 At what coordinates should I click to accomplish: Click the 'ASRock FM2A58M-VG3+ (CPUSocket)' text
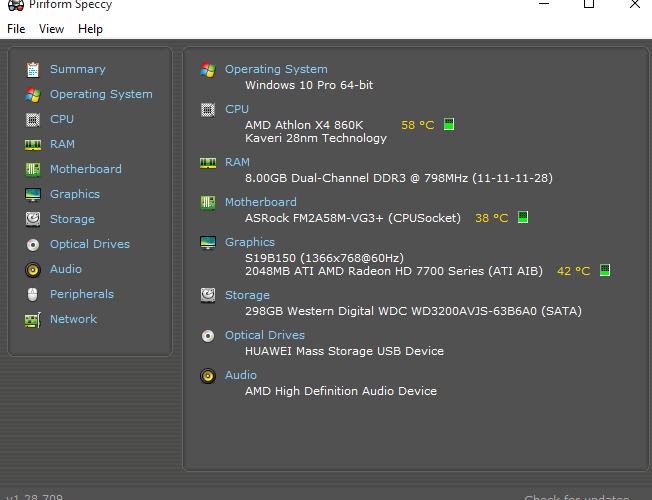pyautogui.click(x=353, y=218)
